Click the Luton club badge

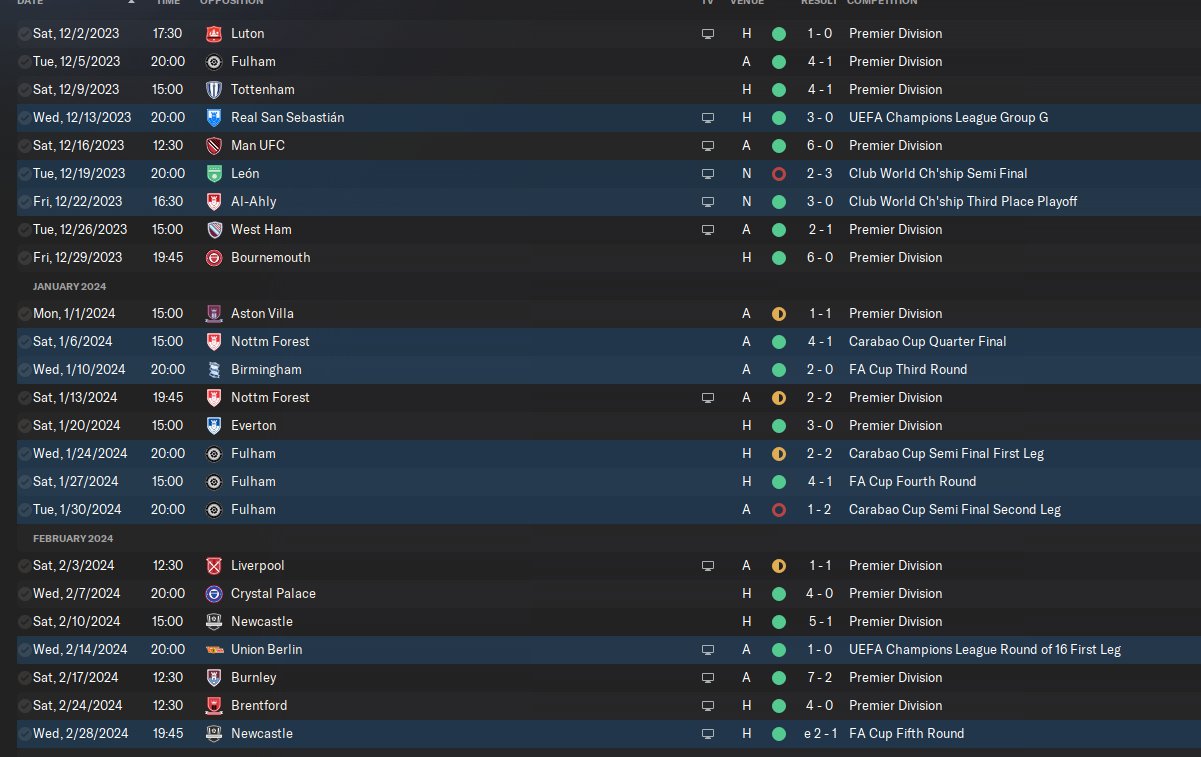[213, 34]
